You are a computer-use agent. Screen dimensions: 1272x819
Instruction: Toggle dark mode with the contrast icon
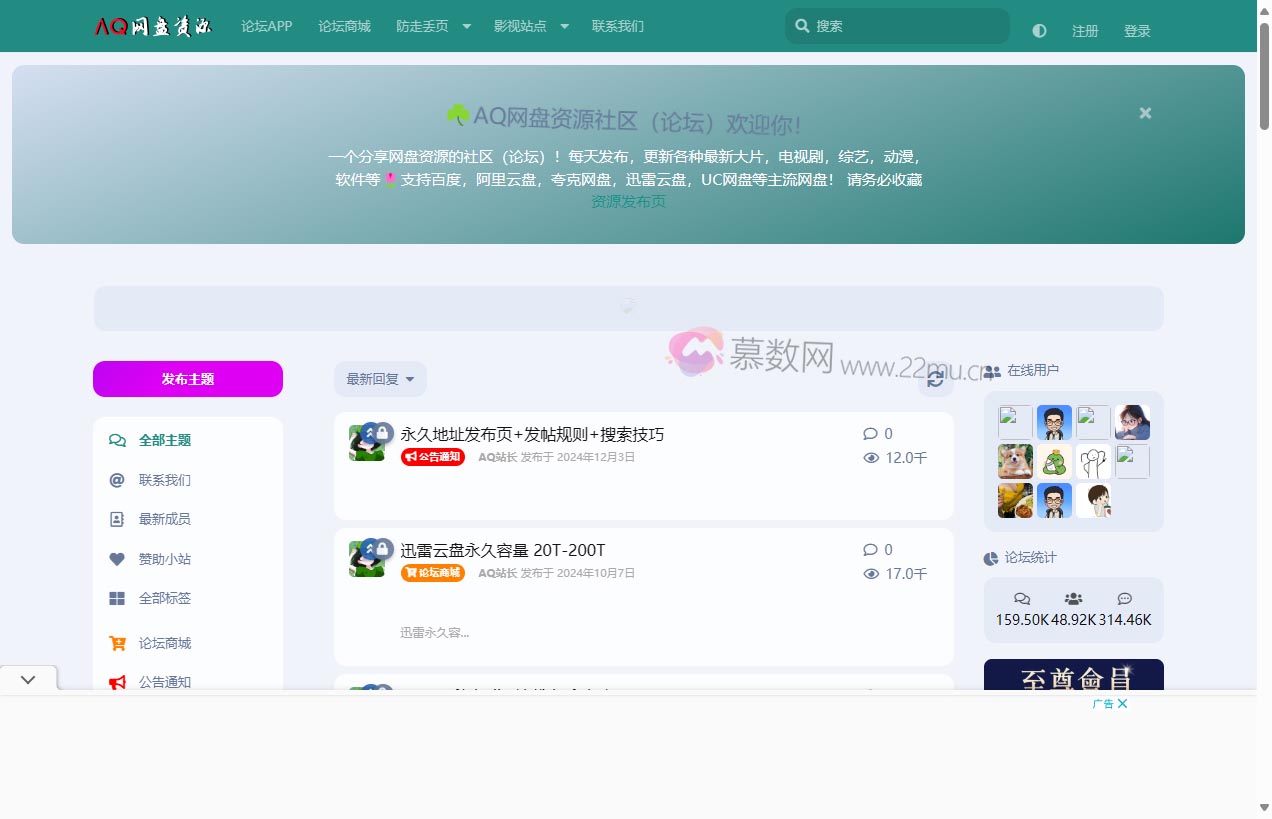point(1038,31)
